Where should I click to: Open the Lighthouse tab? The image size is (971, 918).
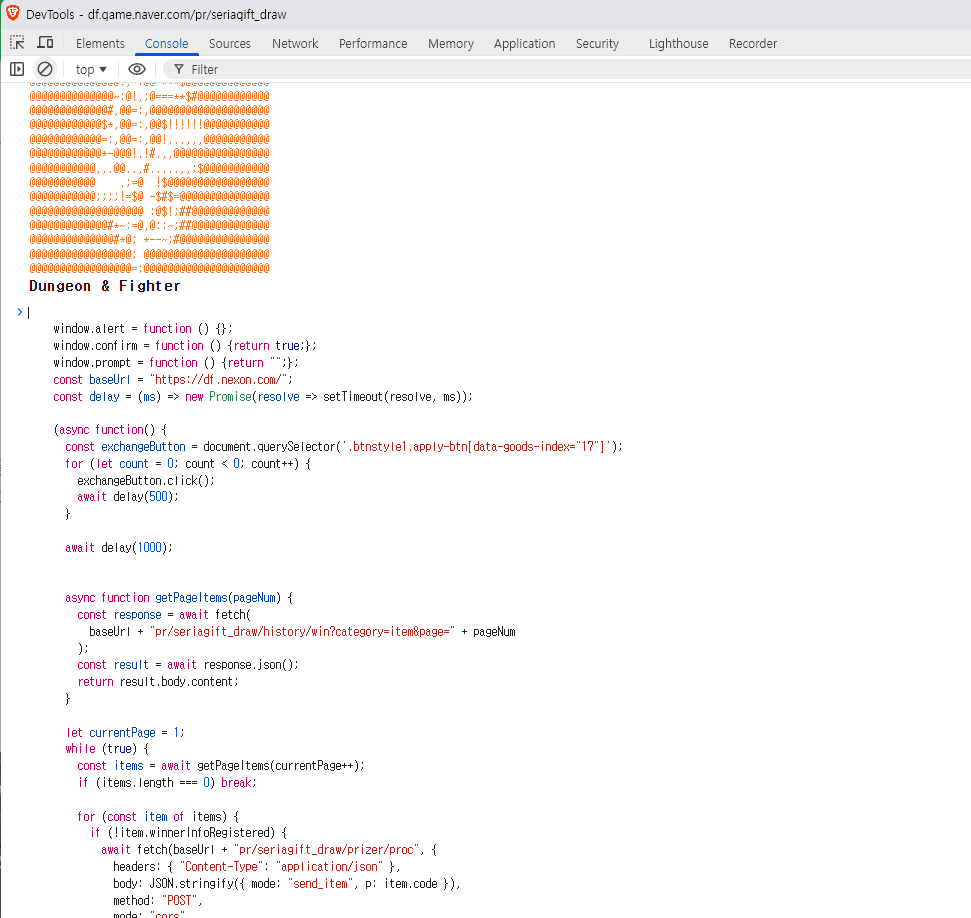(678, 43)
